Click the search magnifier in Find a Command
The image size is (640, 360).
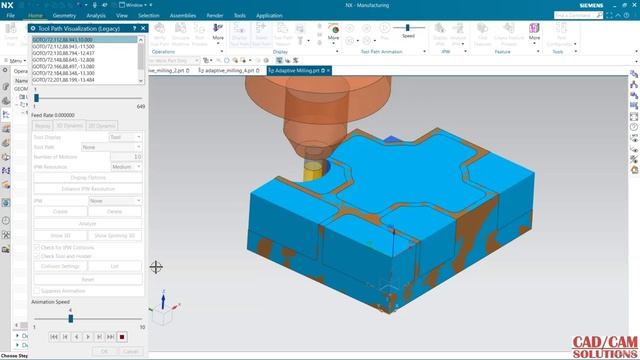(599, 15)
